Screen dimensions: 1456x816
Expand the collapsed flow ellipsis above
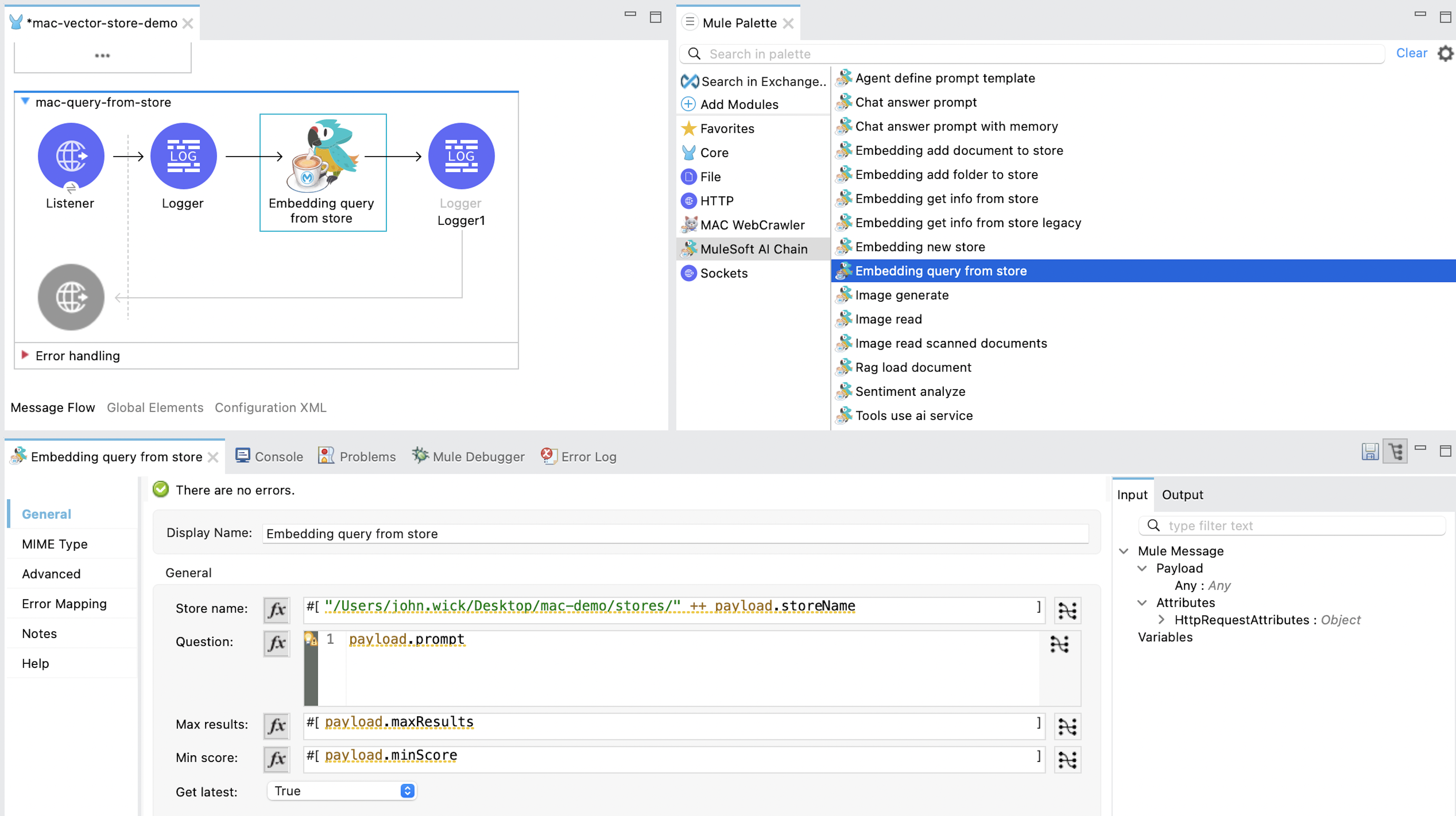(x=102, y=55)
